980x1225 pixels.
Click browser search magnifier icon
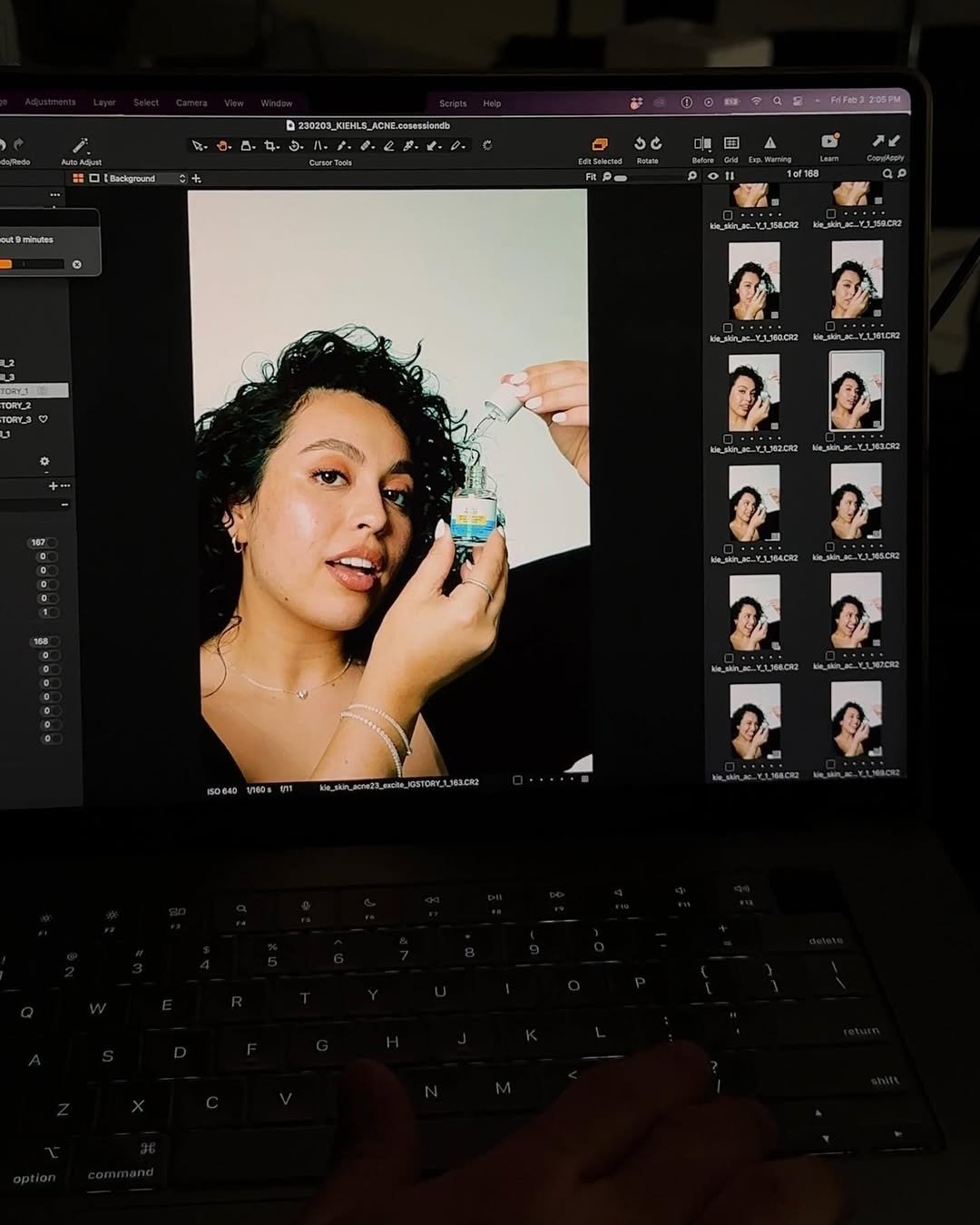pyautogui.click(x=887, y=173)
